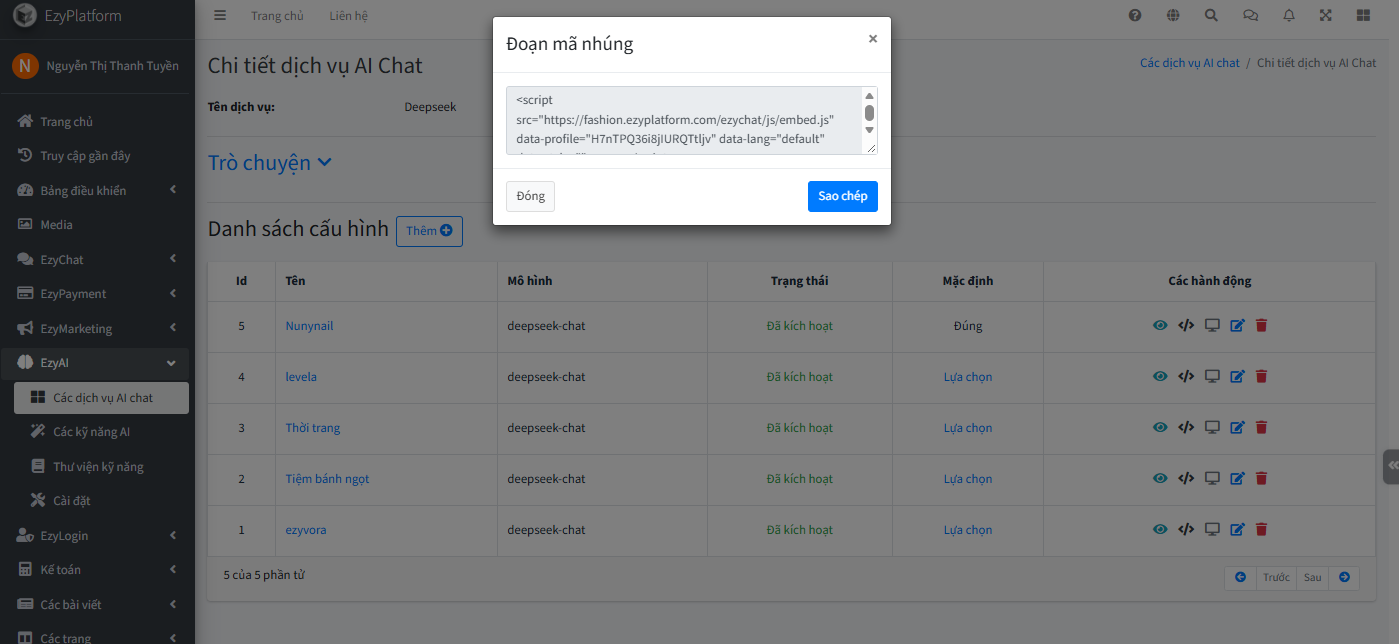Click the monitor icon in the levela row

(x=1212, y=376)
